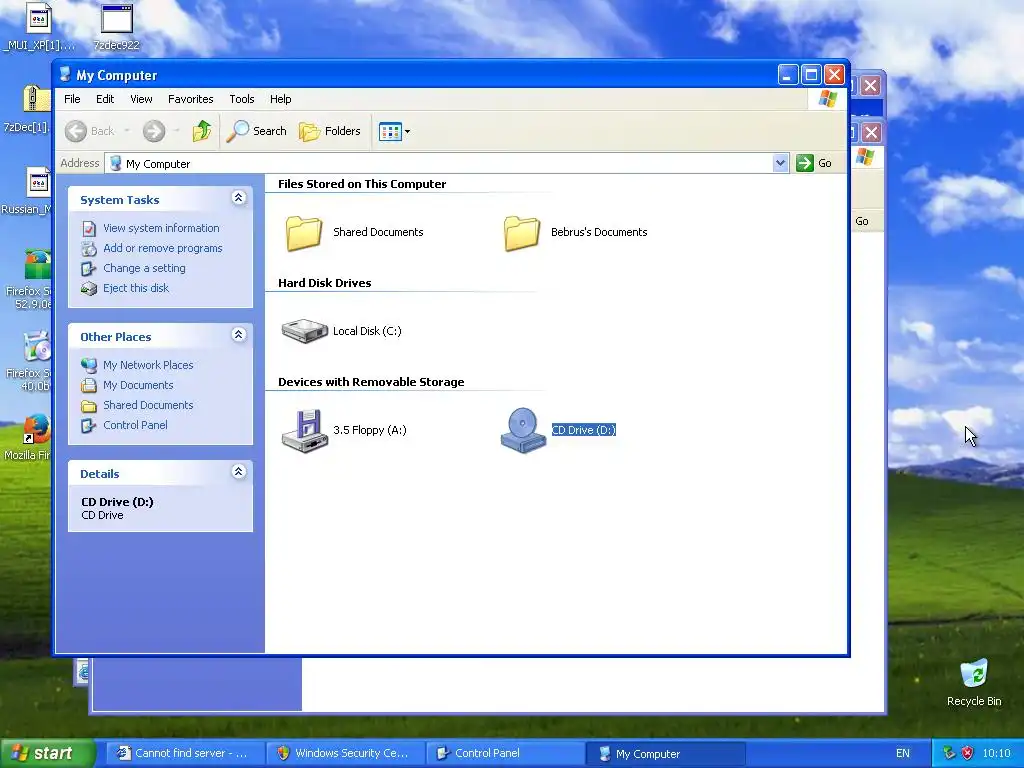Select the Russian_M desktop icon
The height and width of the screenshot is (768, 1024).
coord(27,191)
